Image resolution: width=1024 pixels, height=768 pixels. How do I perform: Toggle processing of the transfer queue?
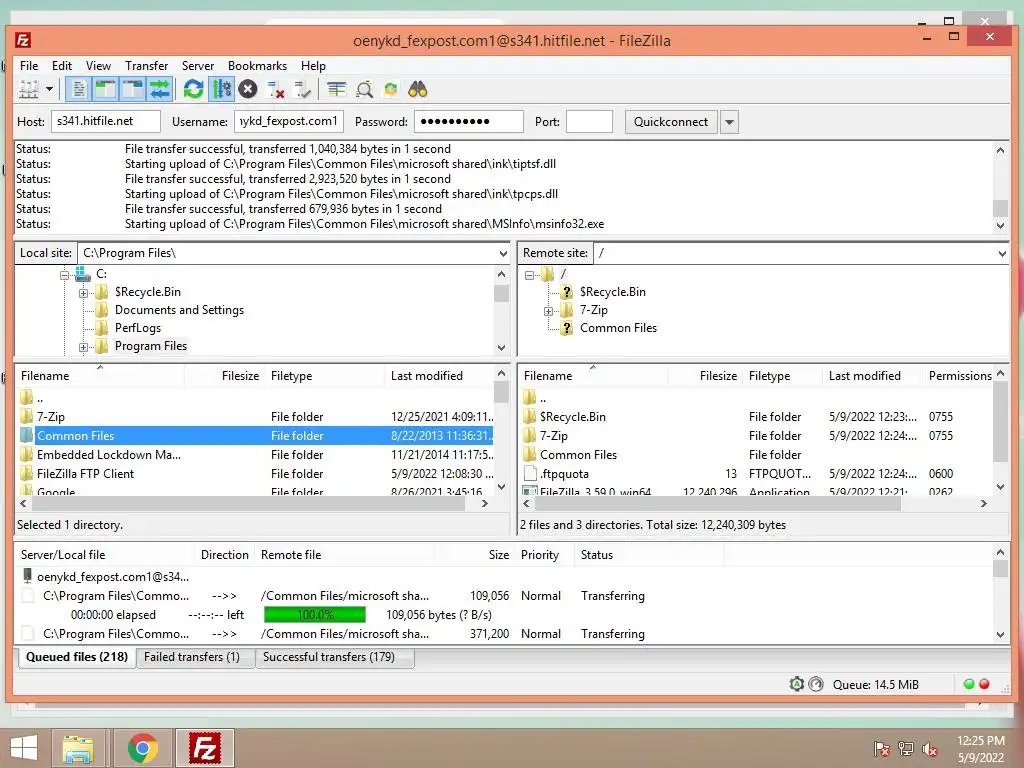221,89
